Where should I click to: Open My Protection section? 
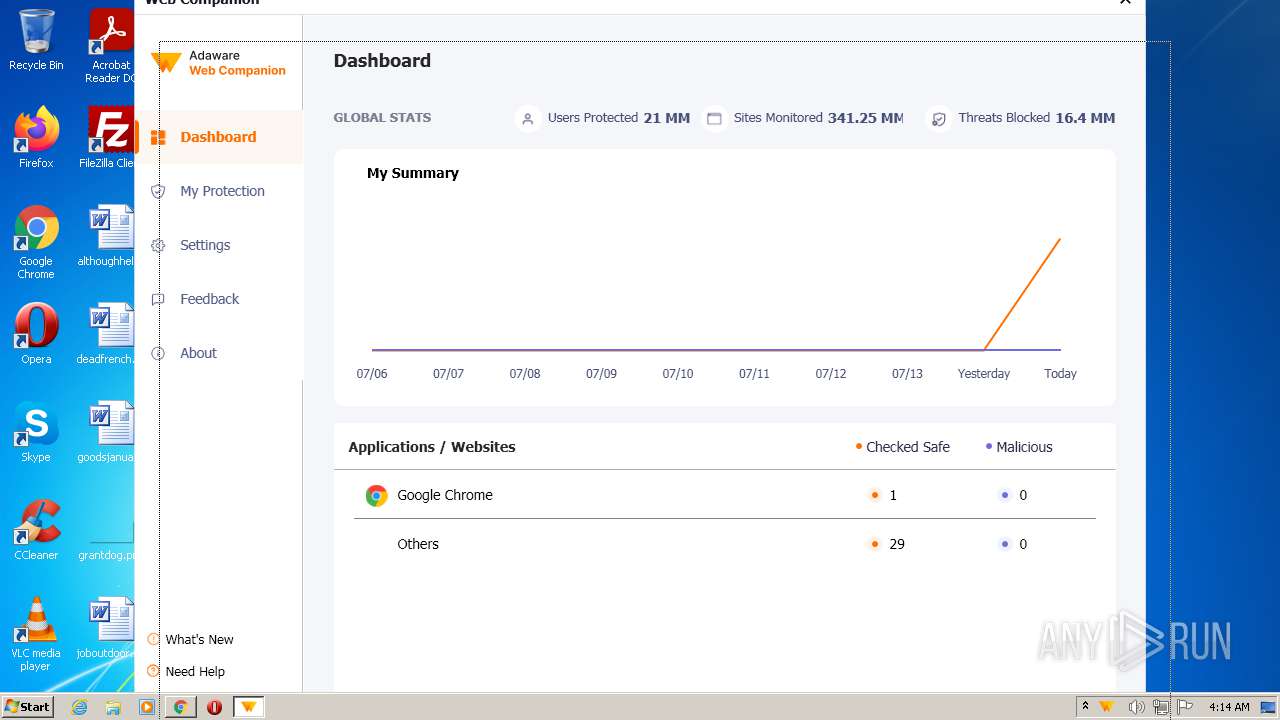click(222, 191)
